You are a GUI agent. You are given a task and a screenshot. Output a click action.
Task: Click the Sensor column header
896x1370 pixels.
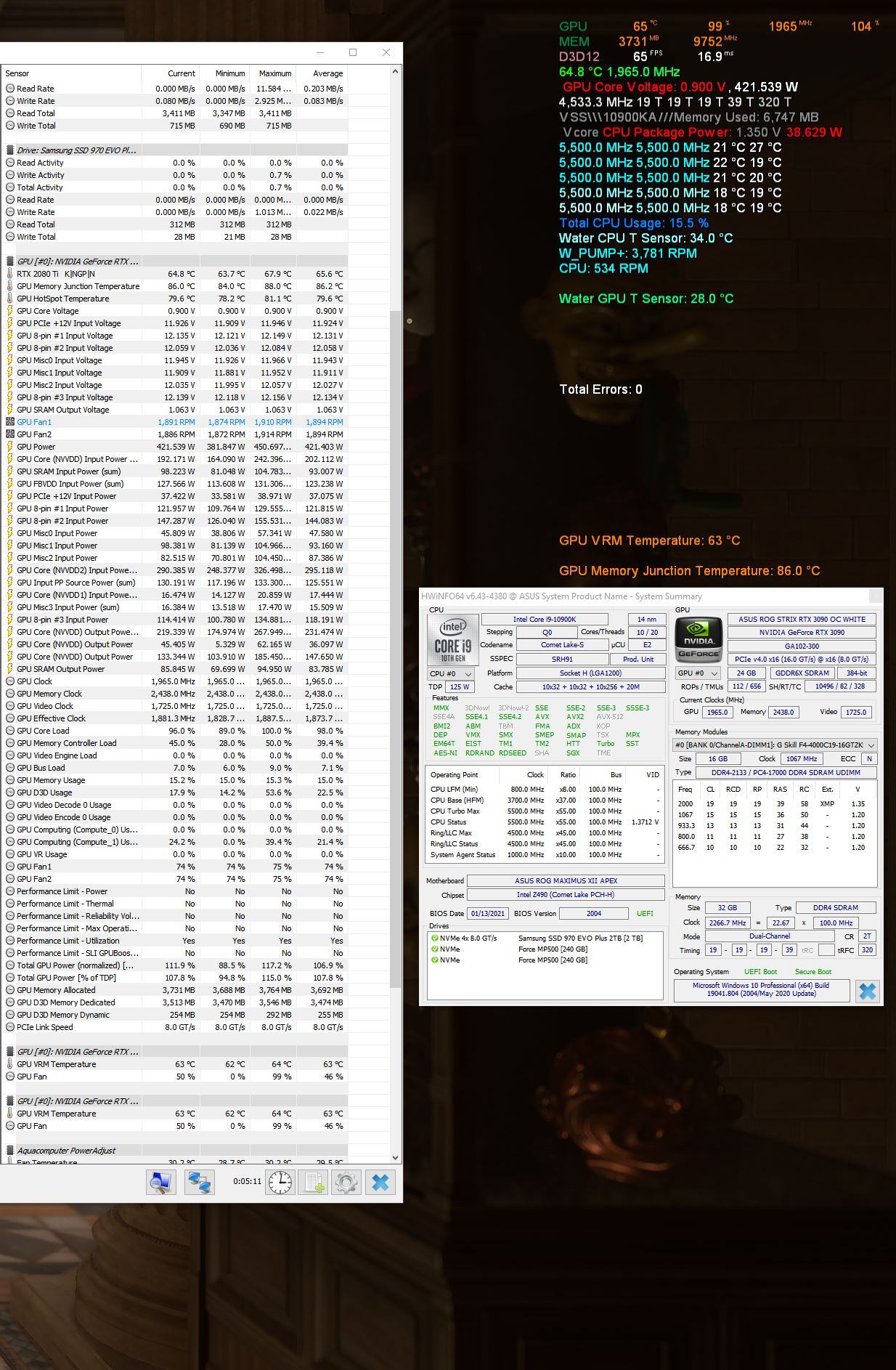click(x=70, y=73)
